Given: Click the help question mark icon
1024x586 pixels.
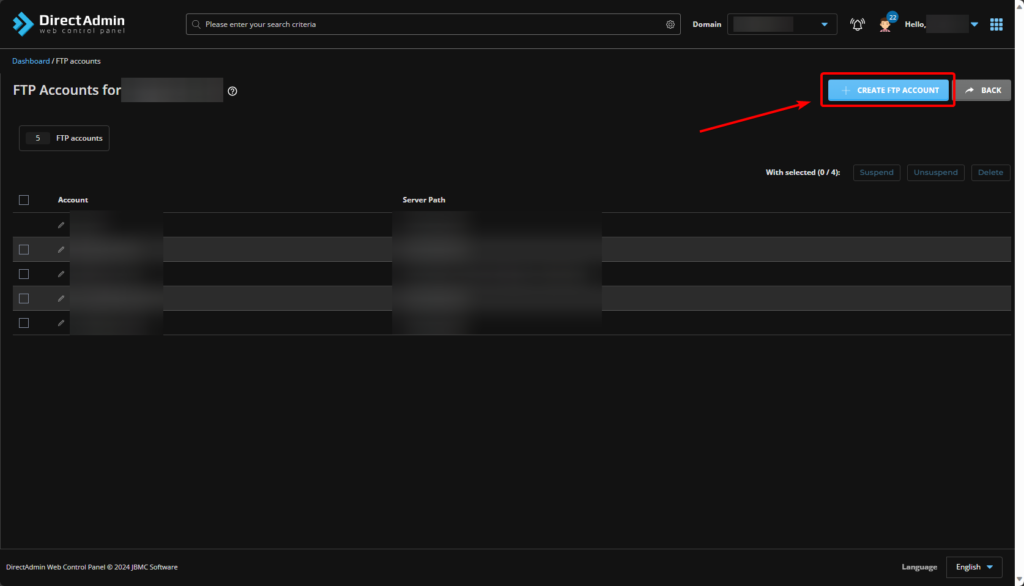Looking at the screenshot, I should coord(232,91).
